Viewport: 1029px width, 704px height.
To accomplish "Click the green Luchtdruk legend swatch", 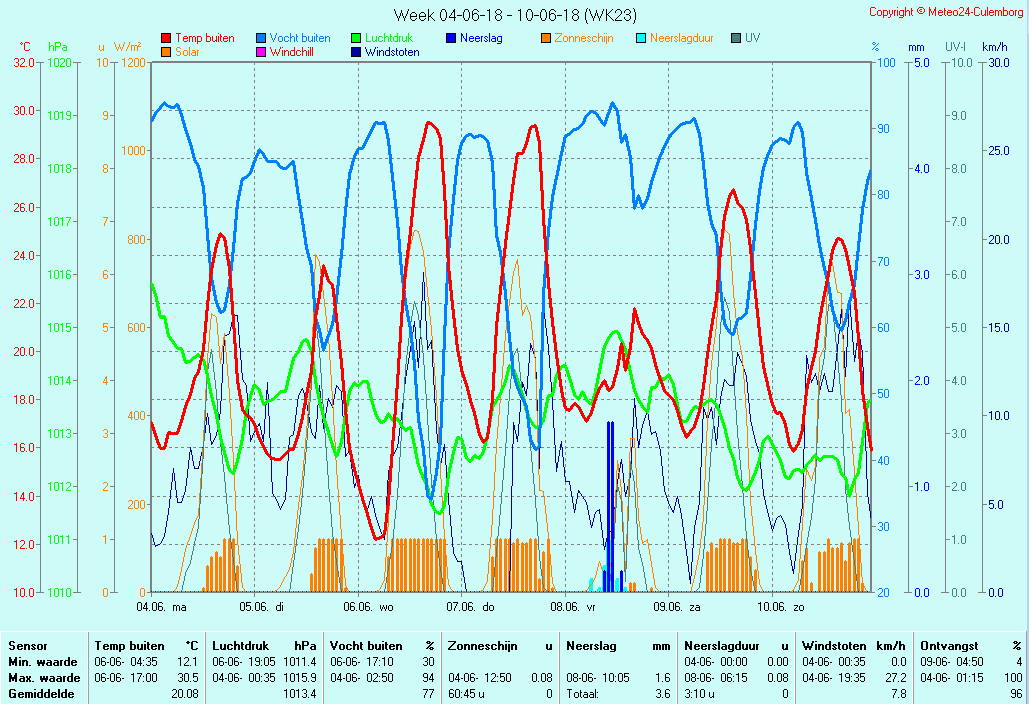I will [356, 39].
